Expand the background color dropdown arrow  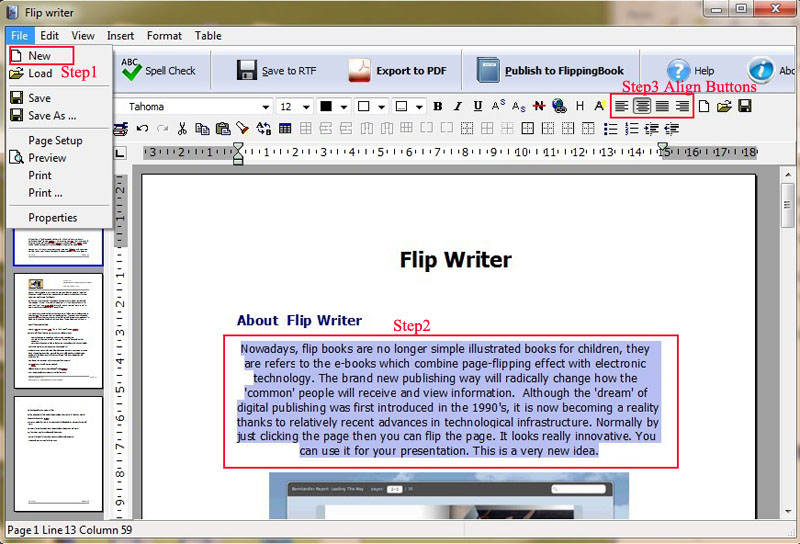point(382,107)
